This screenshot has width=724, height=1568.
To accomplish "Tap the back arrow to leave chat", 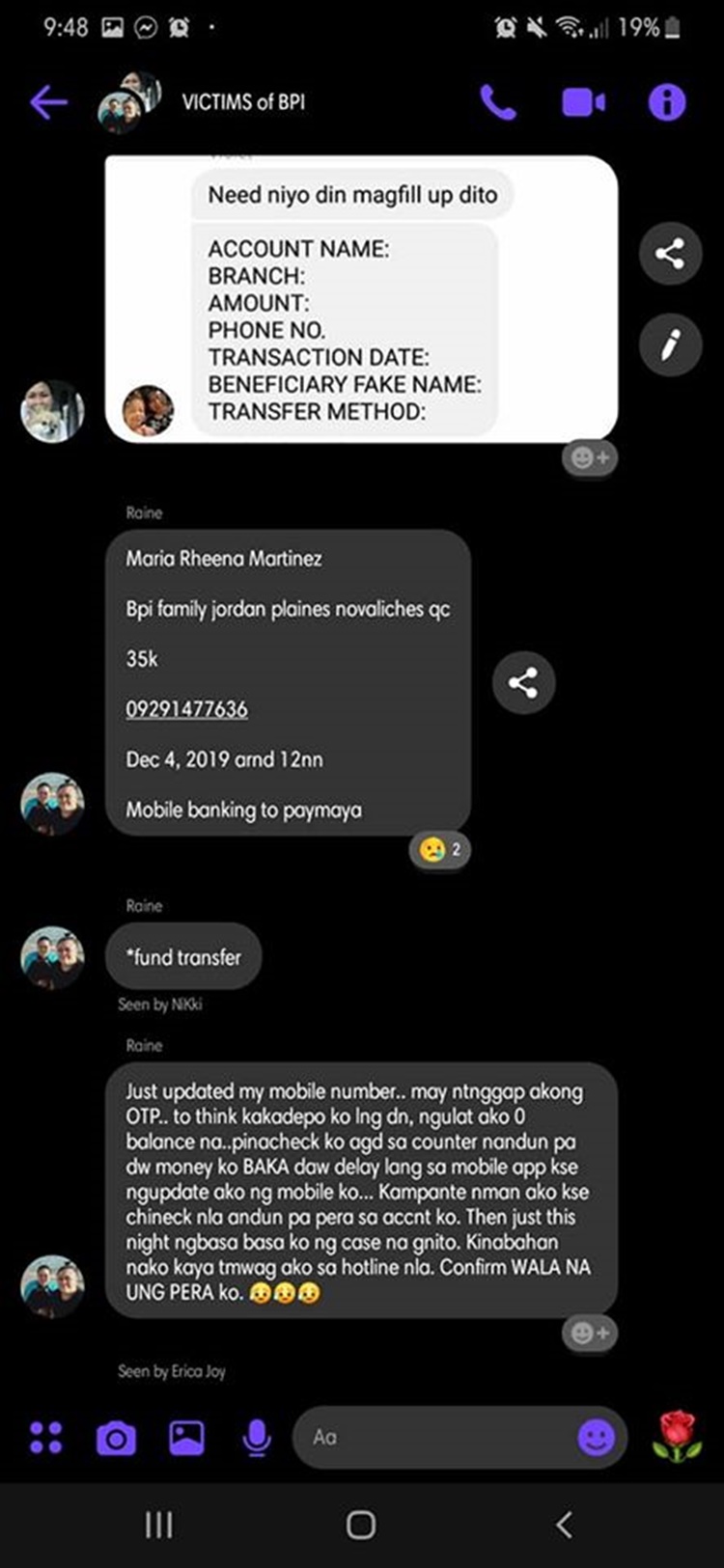I will pyautogui.click(x=48, y=101).
